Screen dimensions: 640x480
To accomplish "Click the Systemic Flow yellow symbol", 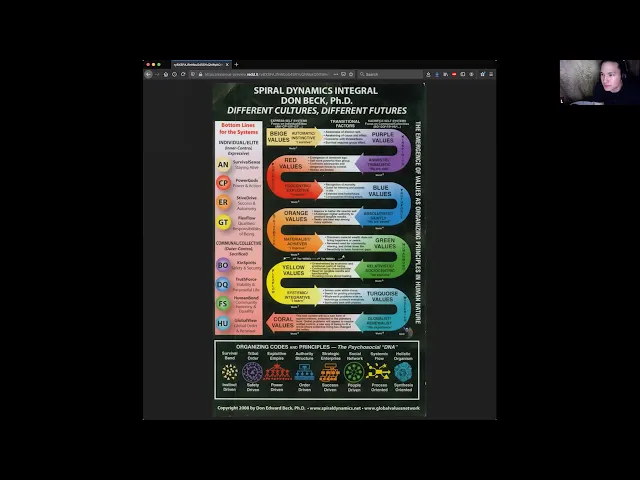I will [378, 372].
